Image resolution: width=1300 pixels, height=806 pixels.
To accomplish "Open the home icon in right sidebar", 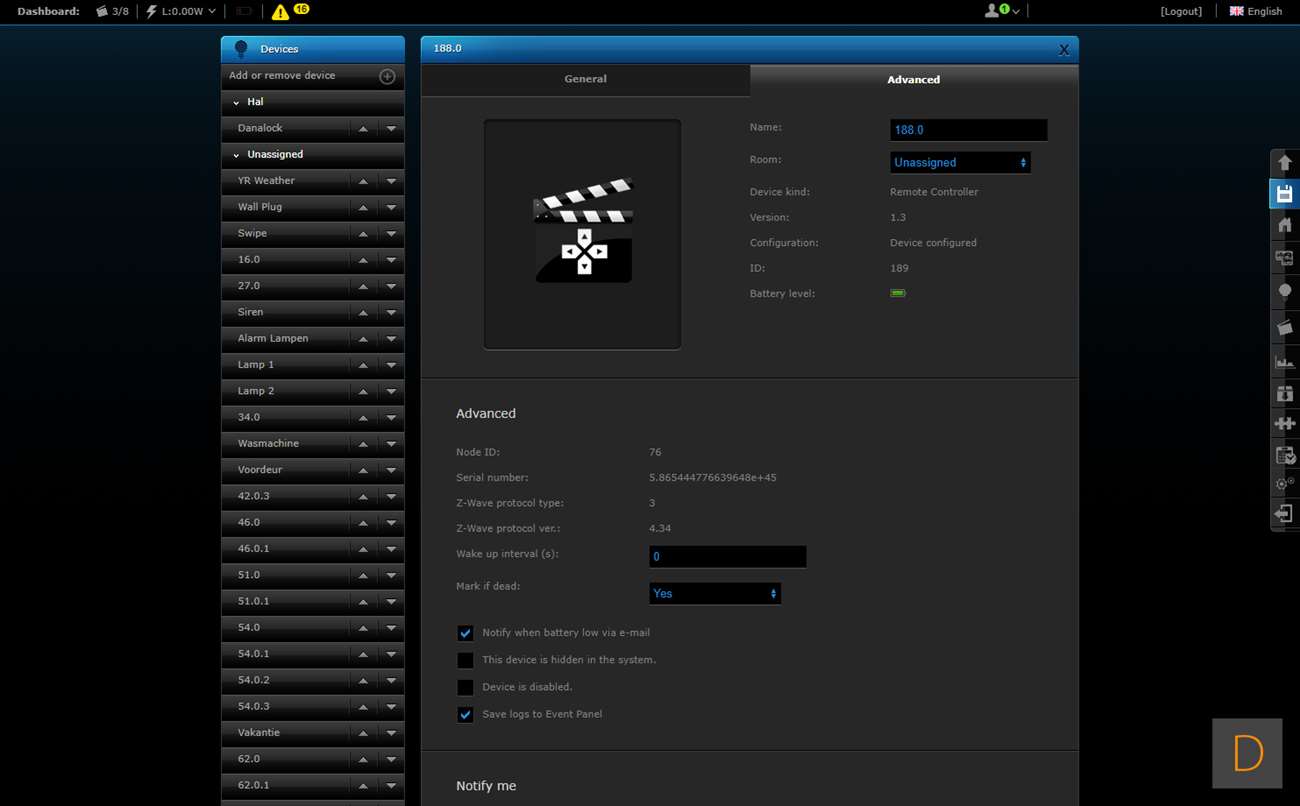I will (1285, 225).
